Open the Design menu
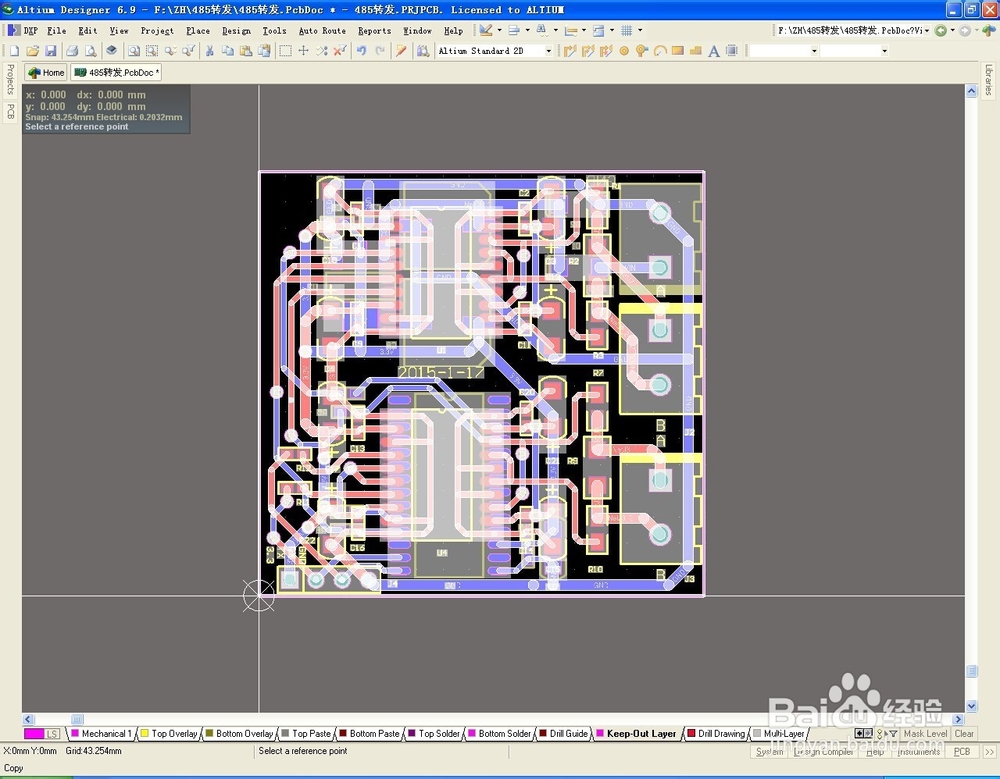 click(x=236, y=31)
